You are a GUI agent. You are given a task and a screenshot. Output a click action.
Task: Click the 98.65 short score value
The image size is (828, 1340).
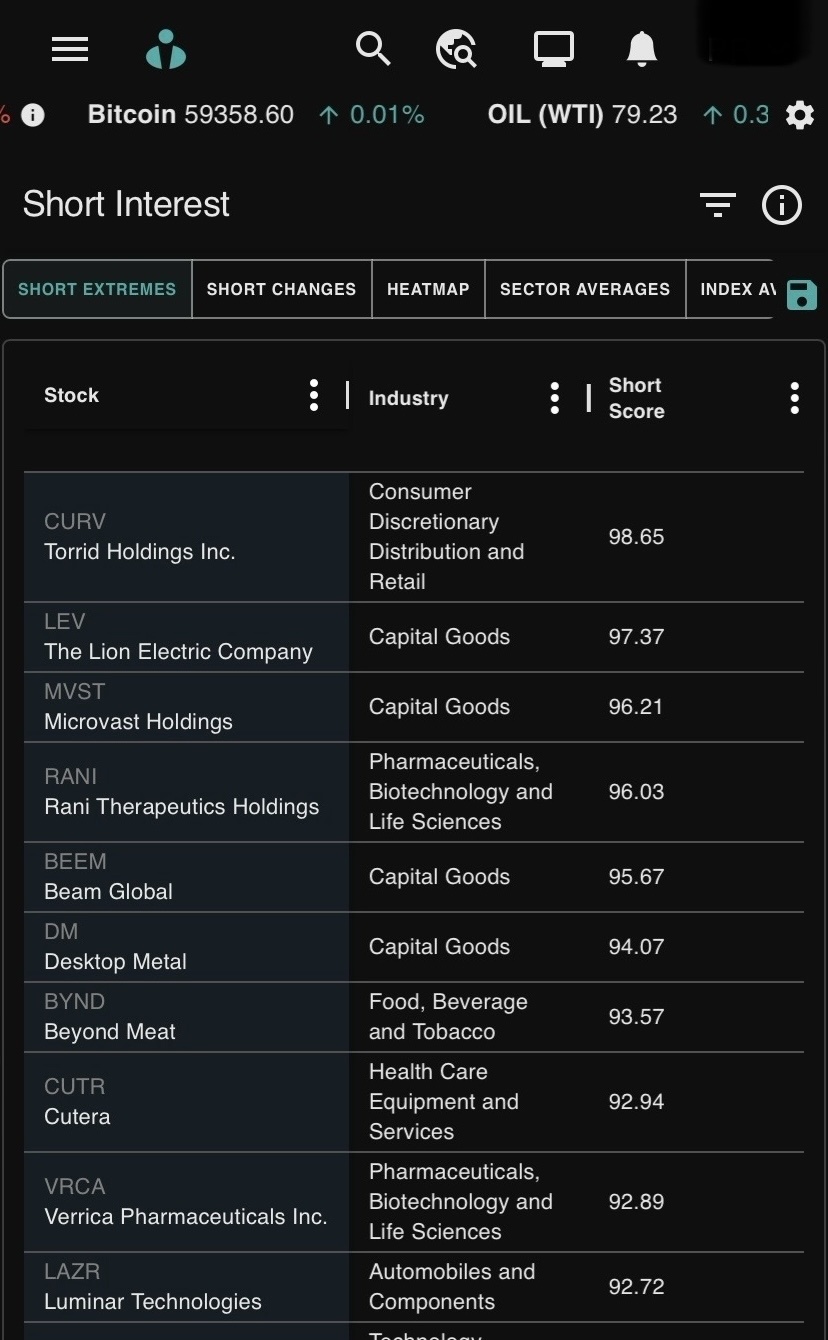[x=637, y=537]
